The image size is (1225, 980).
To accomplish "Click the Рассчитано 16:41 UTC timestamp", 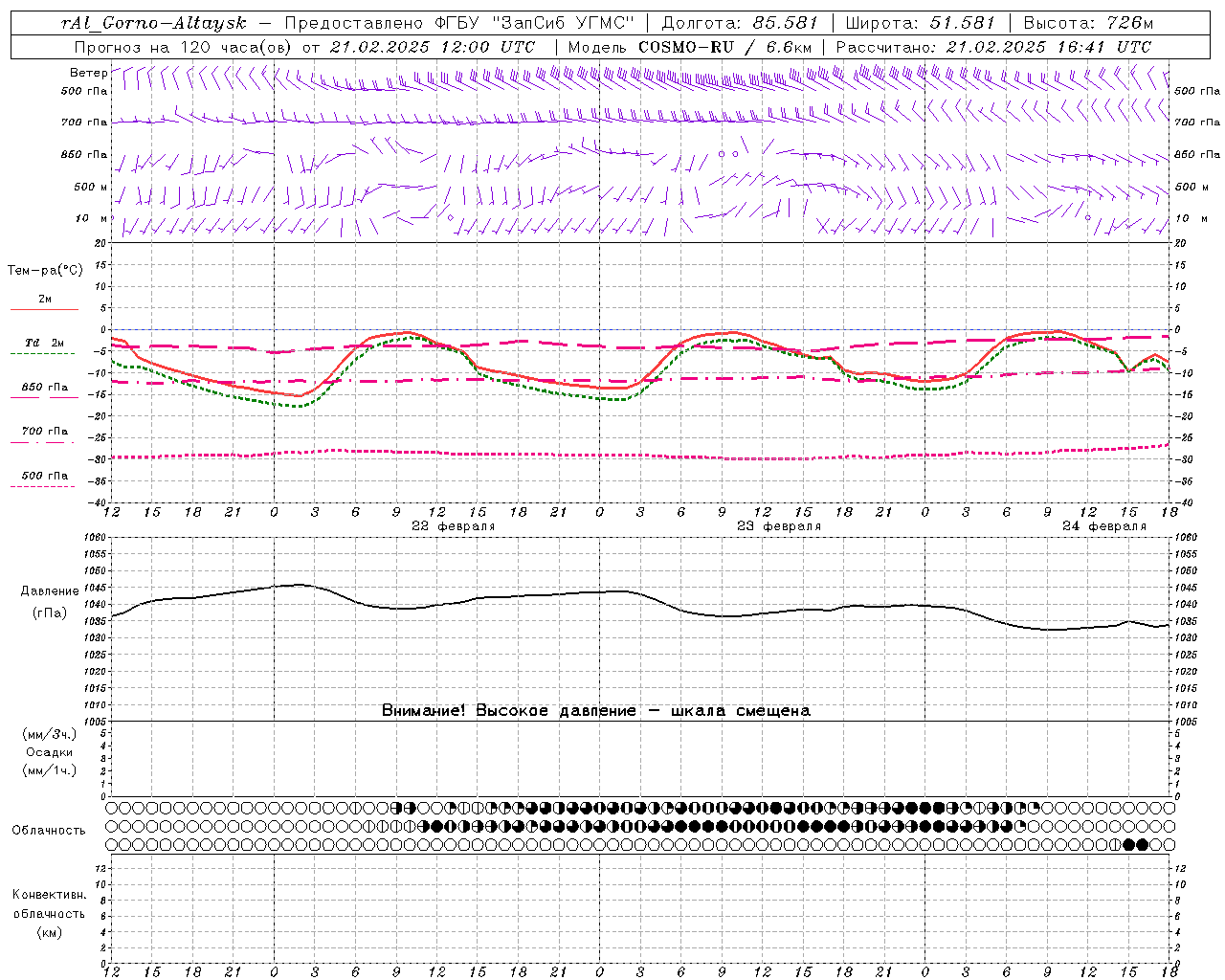I will [x=993, y=47].
